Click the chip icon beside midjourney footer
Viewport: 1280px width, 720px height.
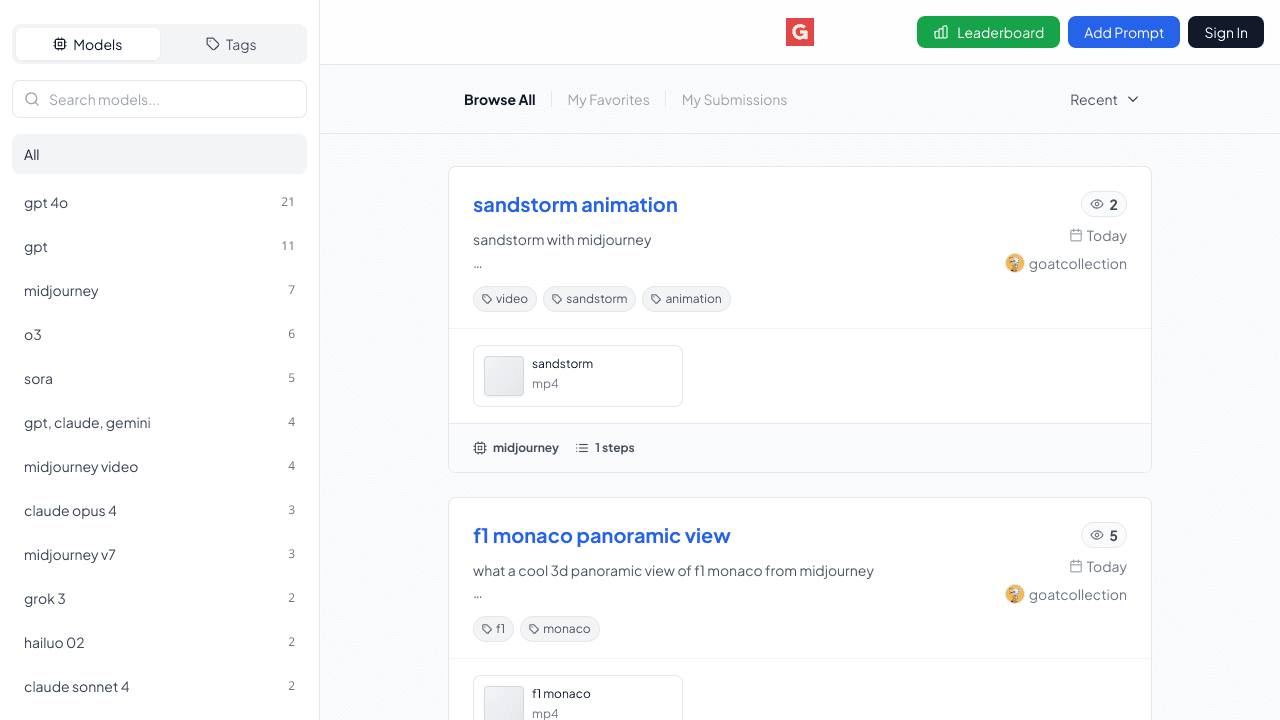click(480, 448)
